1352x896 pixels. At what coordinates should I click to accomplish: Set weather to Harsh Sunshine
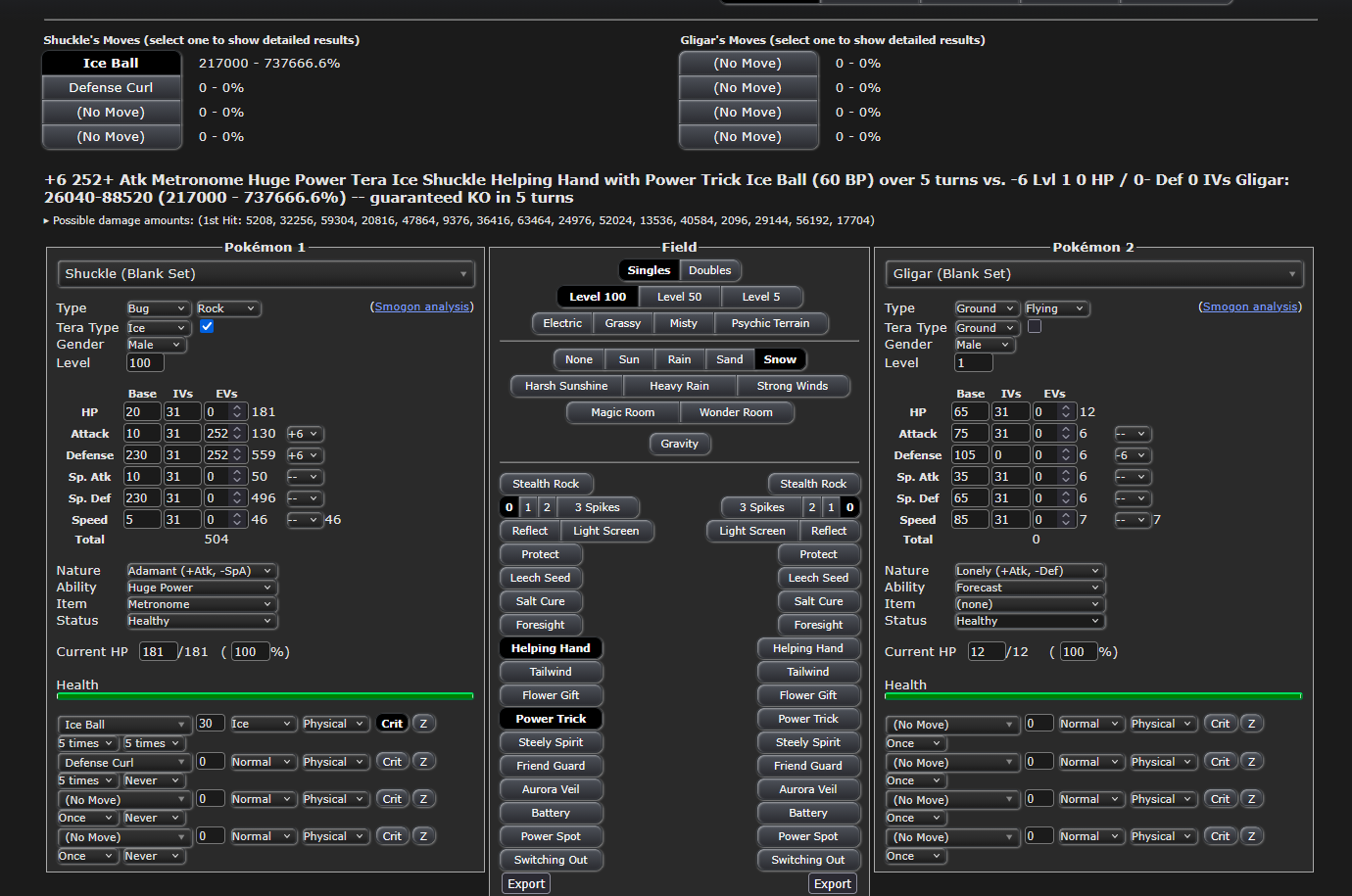[x=566, y=386]
